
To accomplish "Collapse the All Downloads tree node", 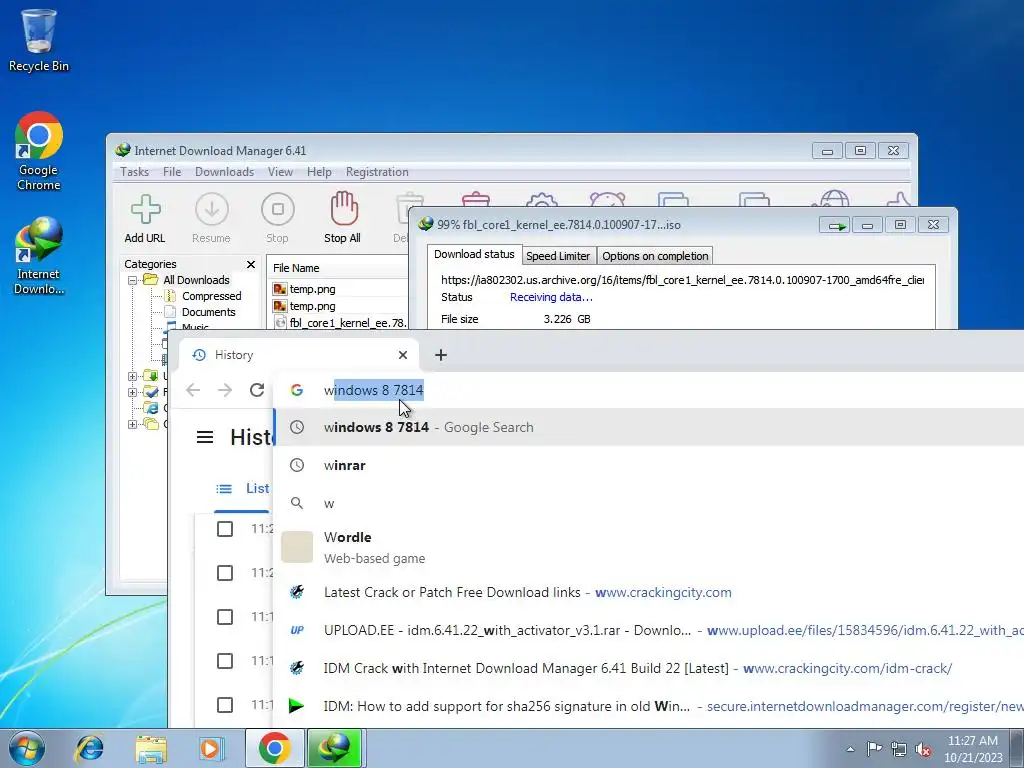I will pyautogui.click(x=133, y=280).
